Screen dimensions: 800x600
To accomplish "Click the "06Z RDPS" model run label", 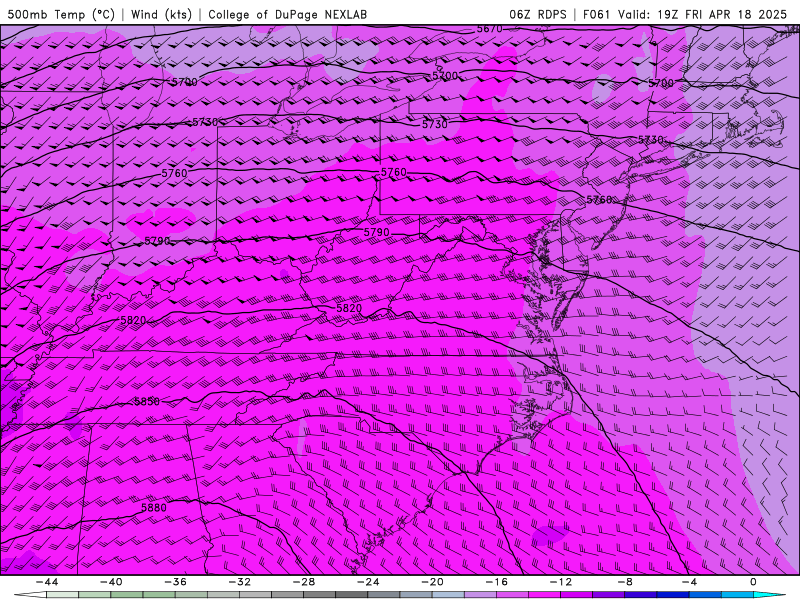I will click(538, 14).
